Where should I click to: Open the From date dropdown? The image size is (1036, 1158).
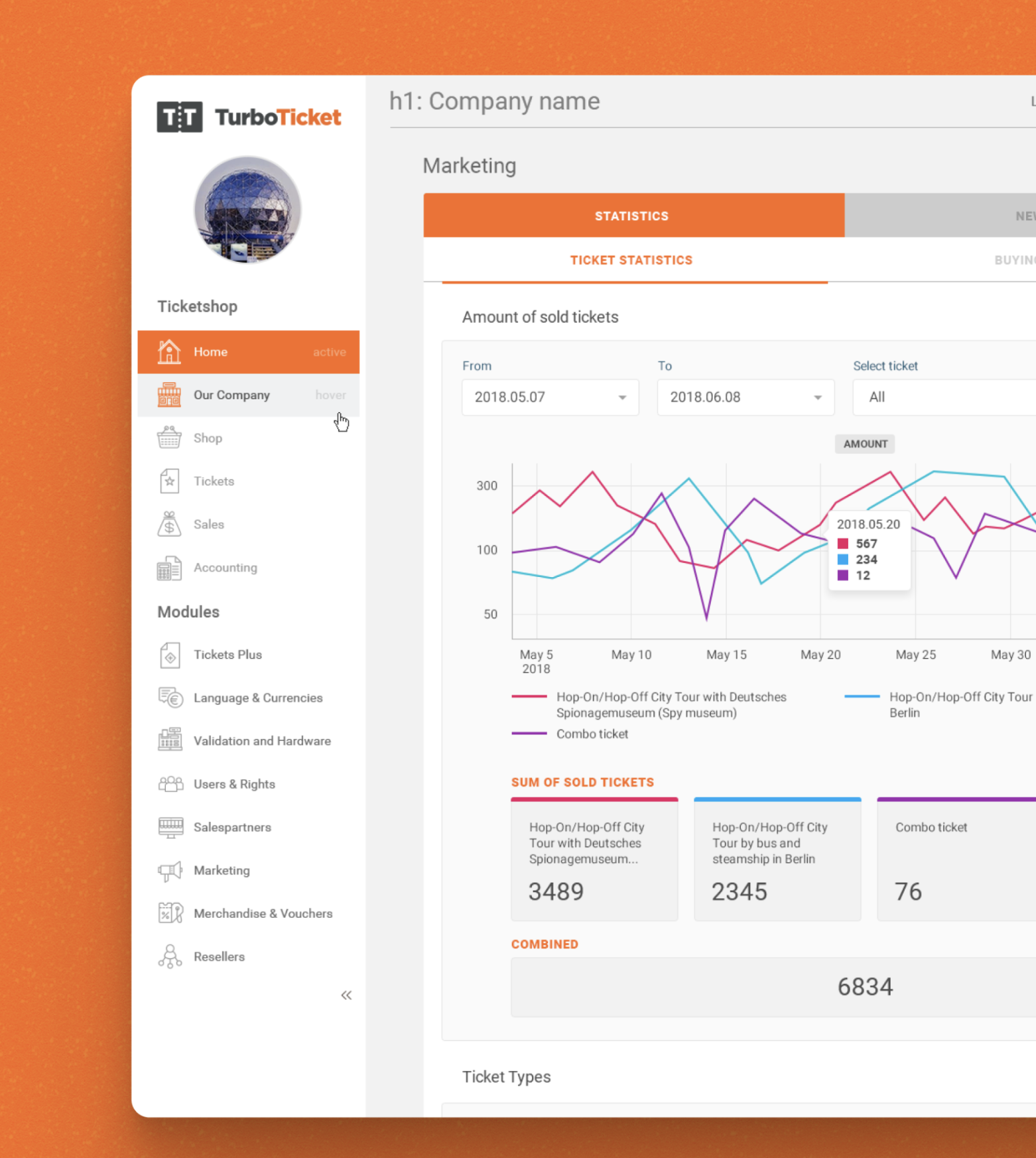tap(550, 397)
